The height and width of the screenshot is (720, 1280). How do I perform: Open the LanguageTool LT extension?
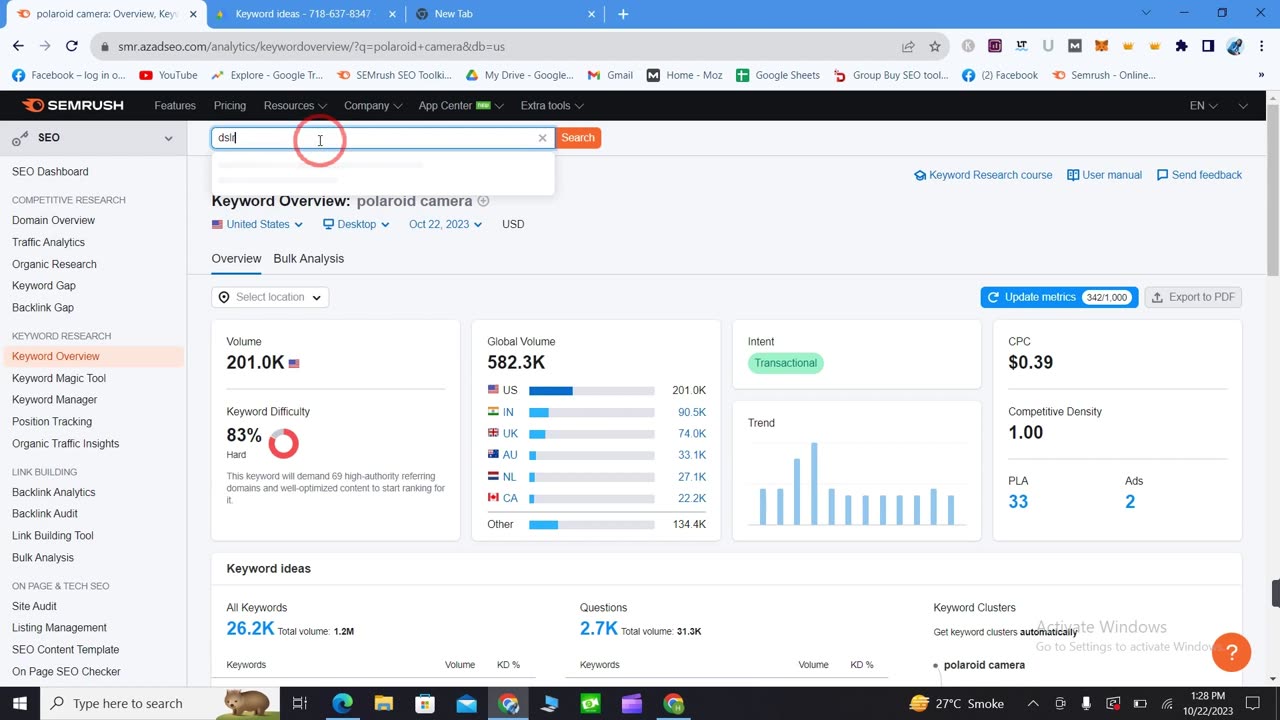pyautogui.click(x=1021, y=46)
